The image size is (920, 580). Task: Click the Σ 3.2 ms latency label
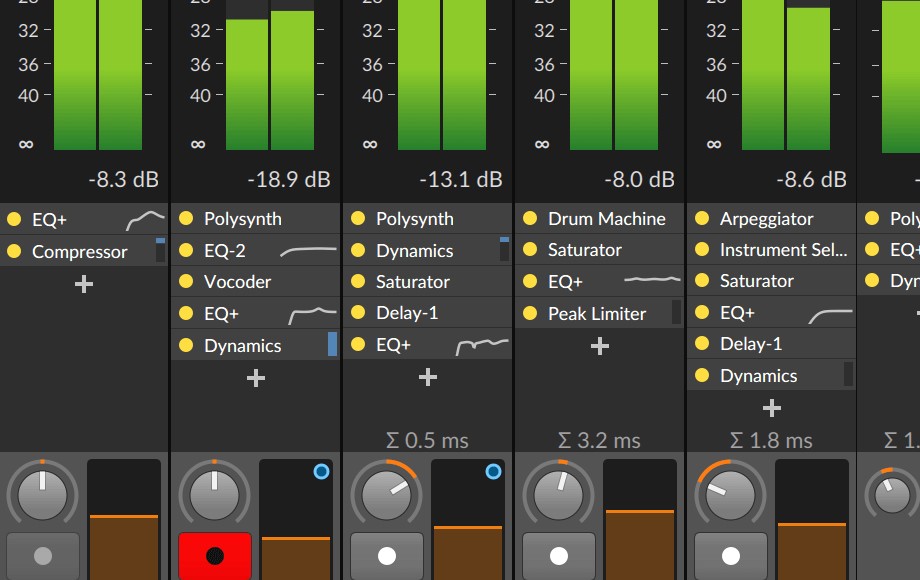599,440
